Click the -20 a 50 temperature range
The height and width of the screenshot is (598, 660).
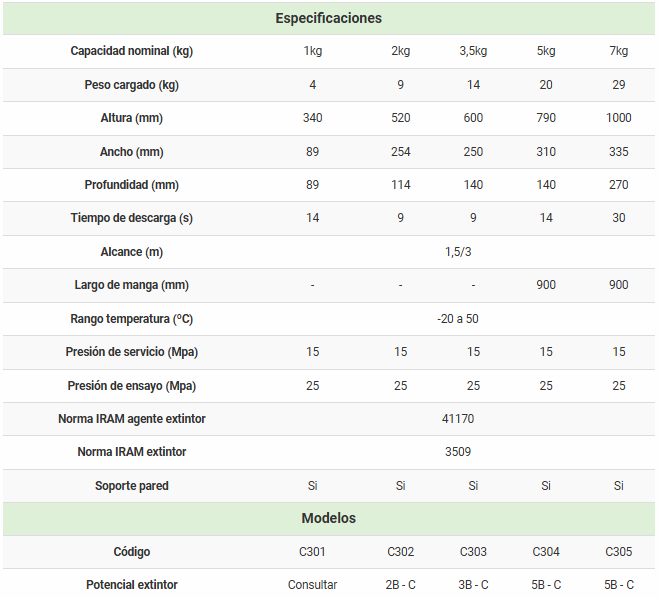458,318
